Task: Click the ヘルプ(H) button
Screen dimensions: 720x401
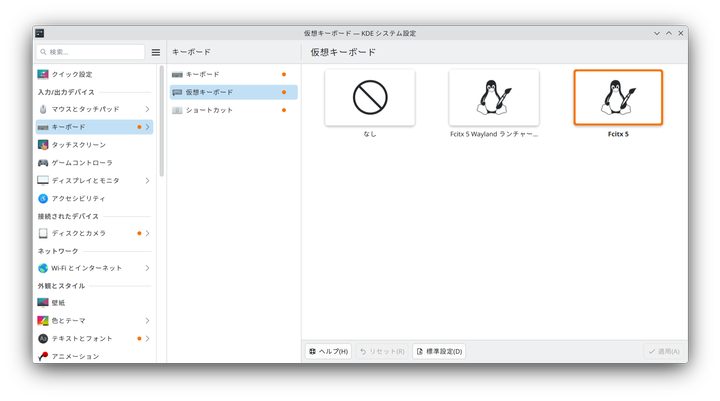Action: [328, 352]
